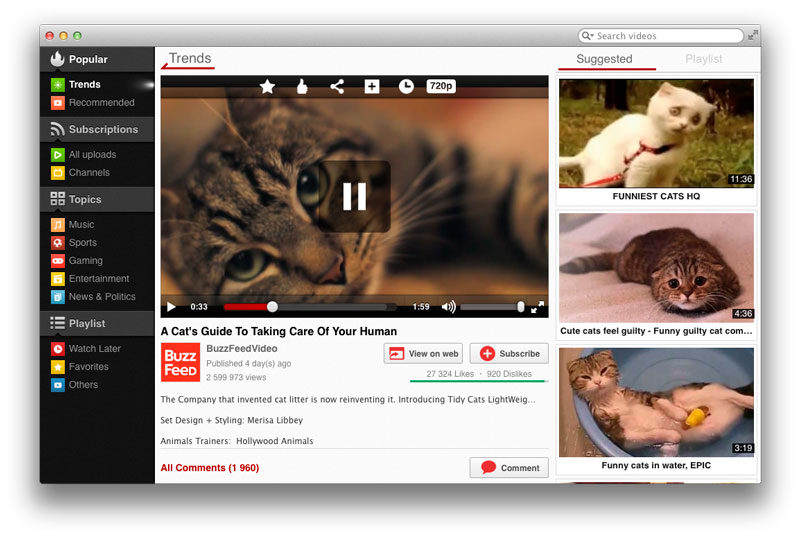
Task: Enter fullscreen with player expand icon
Action: tap(537, 307)
